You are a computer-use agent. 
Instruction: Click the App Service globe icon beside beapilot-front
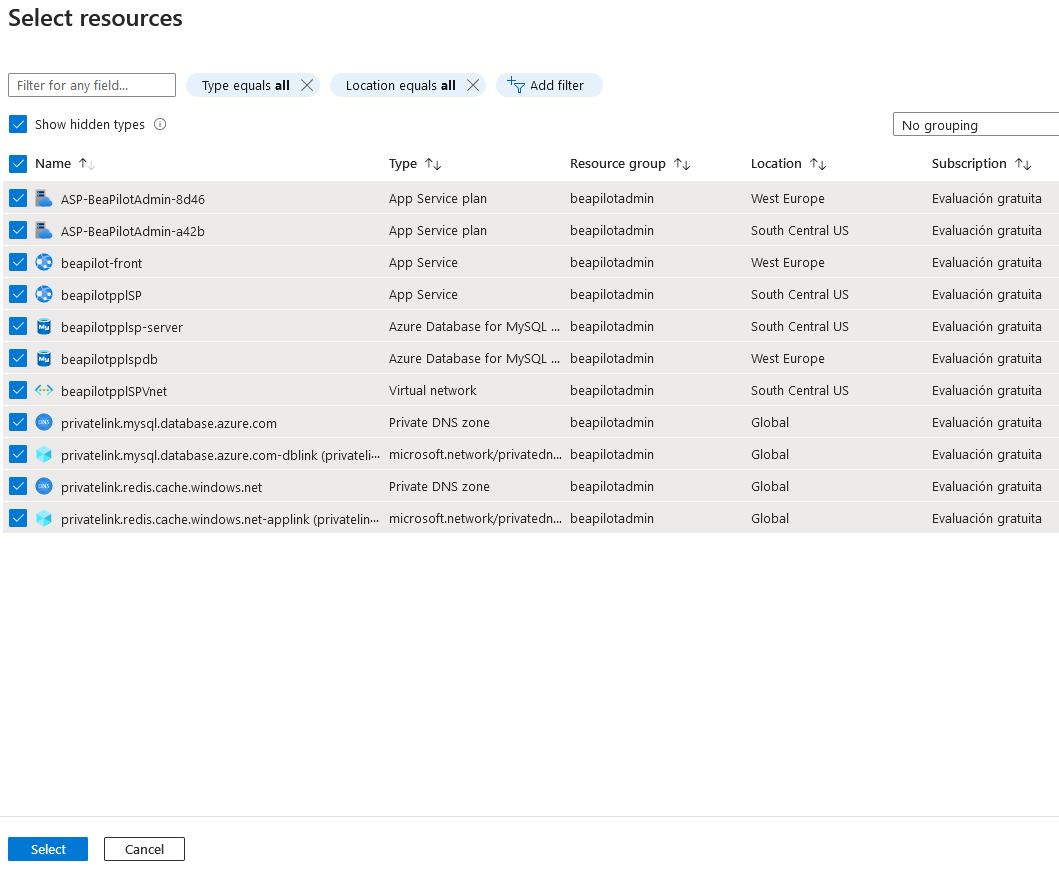[43, 262]
